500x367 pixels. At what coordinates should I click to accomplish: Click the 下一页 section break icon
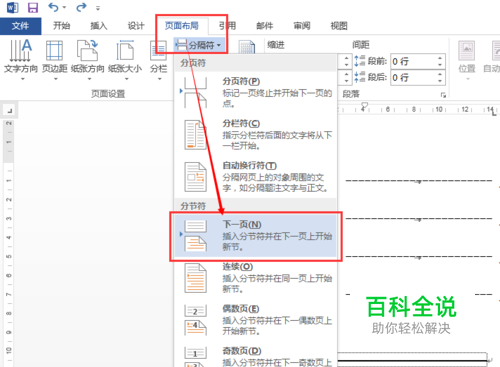pyautogui.click(x=196, y=236)
